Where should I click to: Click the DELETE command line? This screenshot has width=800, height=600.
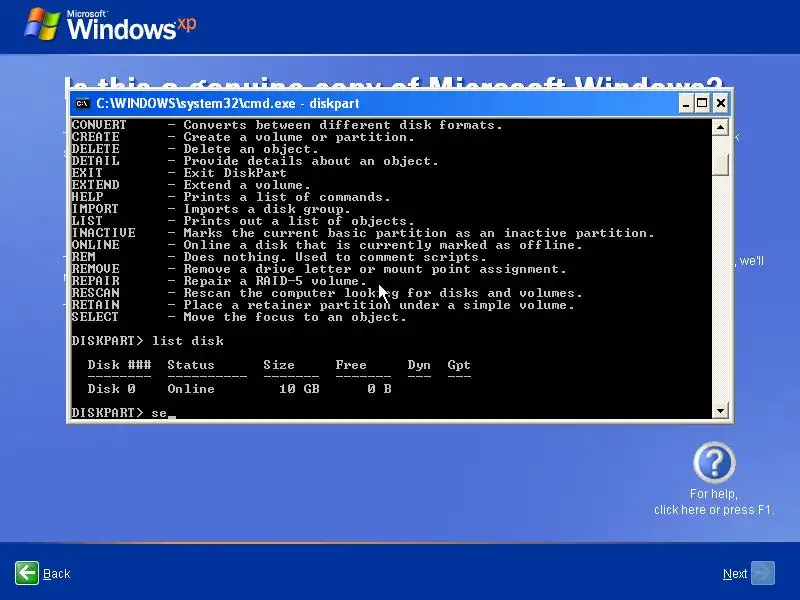pyautogui.click(x=195, y=149)
